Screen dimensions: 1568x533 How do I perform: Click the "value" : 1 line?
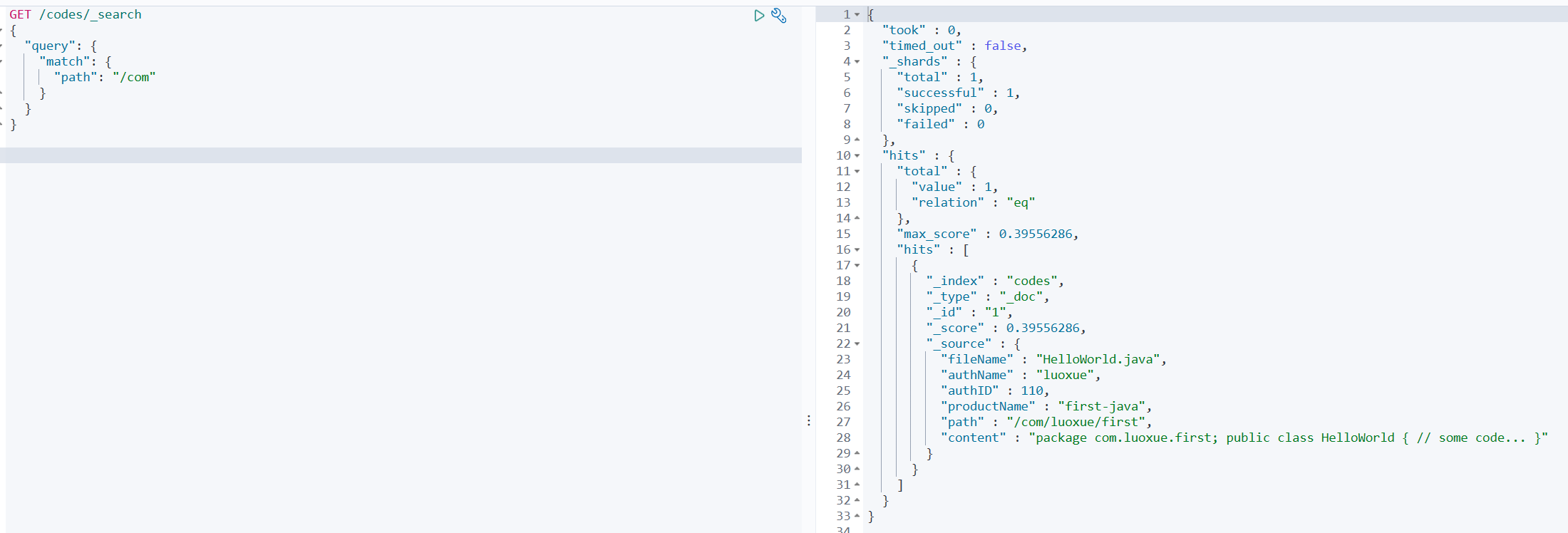click(954, 187)
